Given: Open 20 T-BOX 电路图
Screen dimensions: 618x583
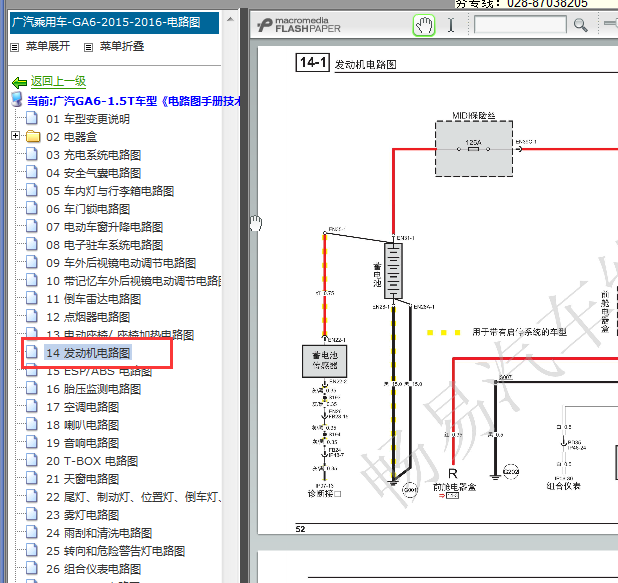Looking at the screenshot, I should pyautogui.click(x=92, y=461).
